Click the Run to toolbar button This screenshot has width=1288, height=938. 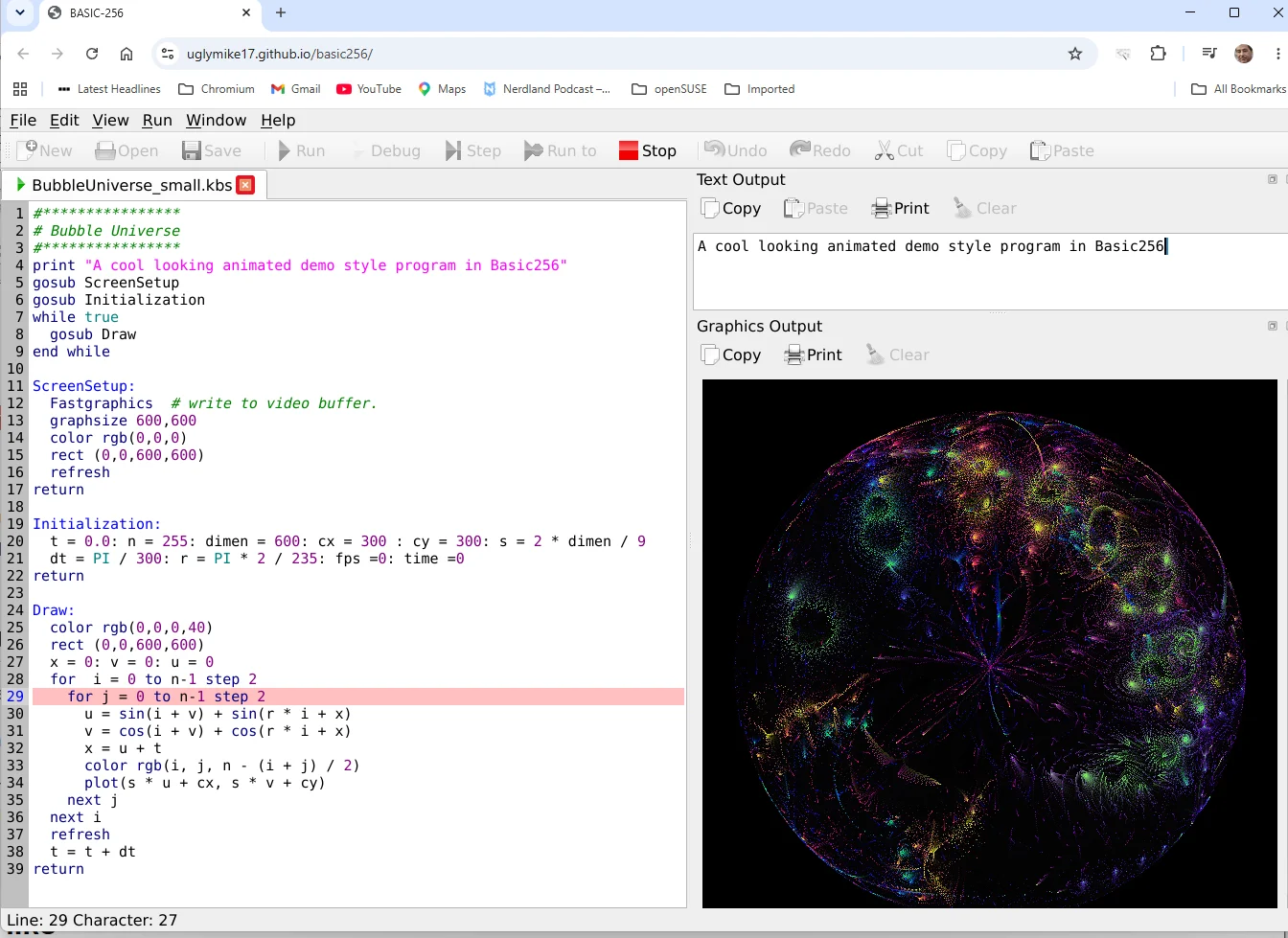pyautogui.click(x=561, y=150)
